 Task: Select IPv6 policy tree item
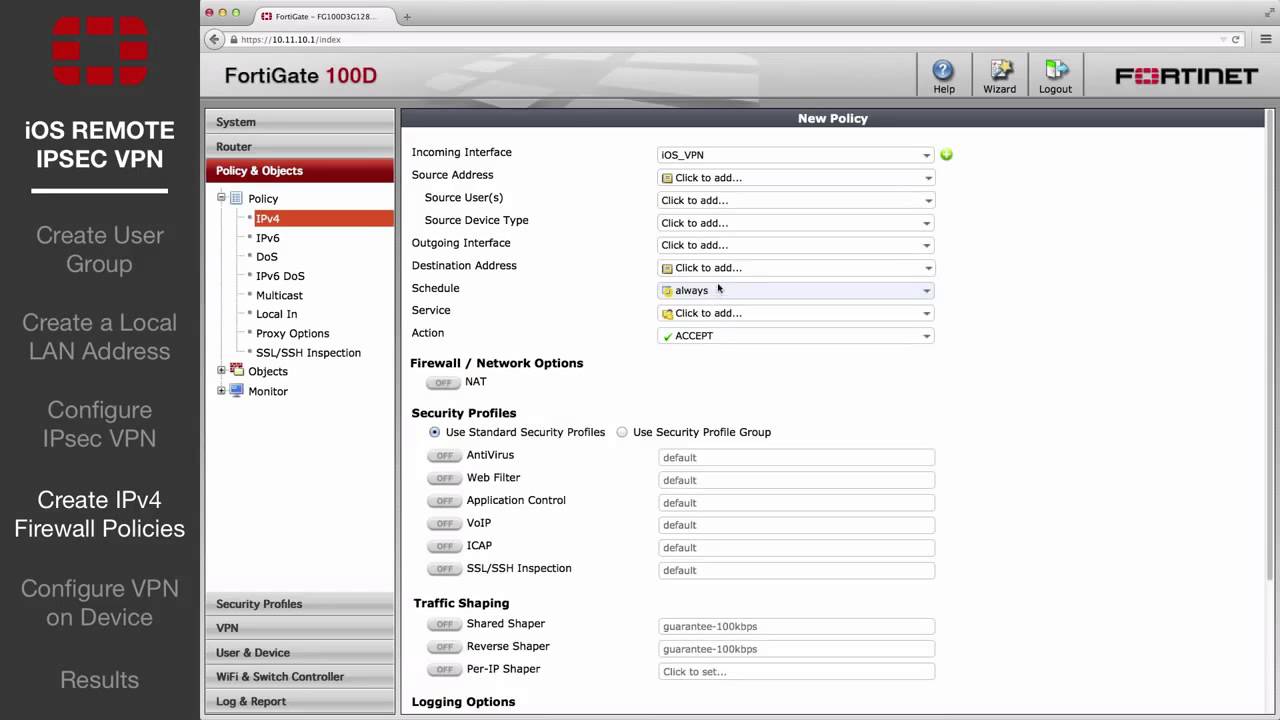coord(267,238)
